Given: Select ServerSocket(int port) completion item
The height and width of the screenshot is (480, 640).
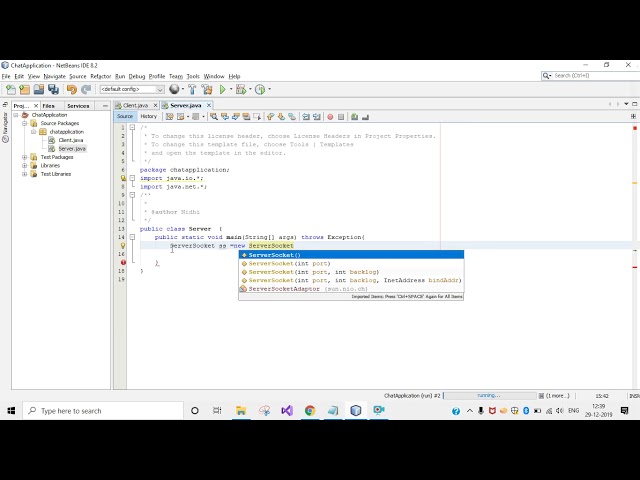Looking at the screenshot, I should [x=351, y=264].
